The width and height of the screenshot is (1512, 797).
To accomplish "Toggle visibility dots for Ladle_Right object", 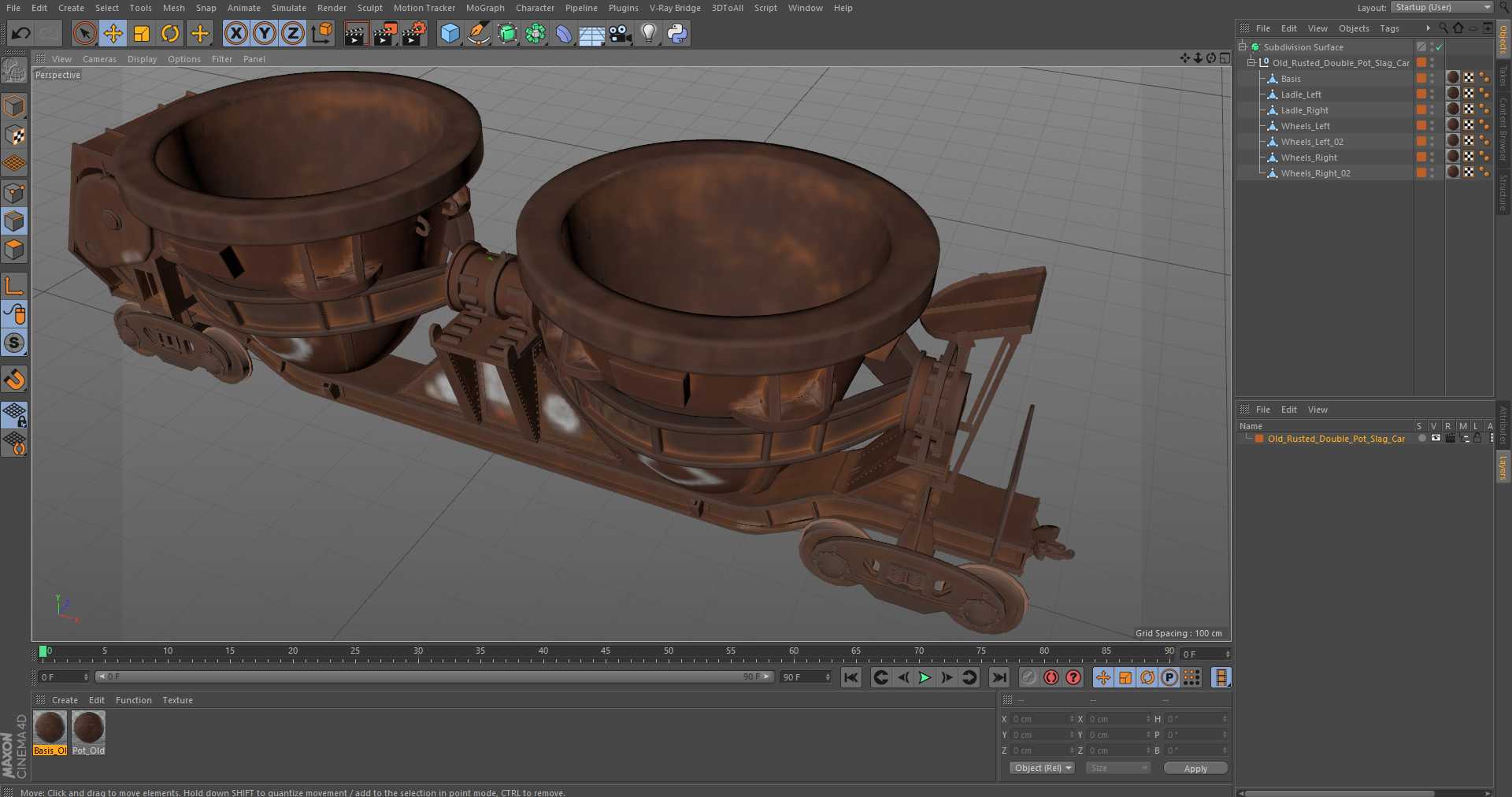I will pyautogui.click(x=1432, y=109).
